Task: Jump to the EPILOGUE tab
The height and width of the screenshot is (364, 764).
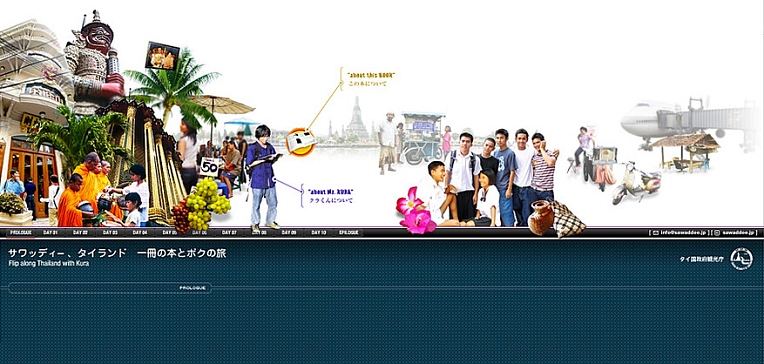Action: [x=348, y=233]
